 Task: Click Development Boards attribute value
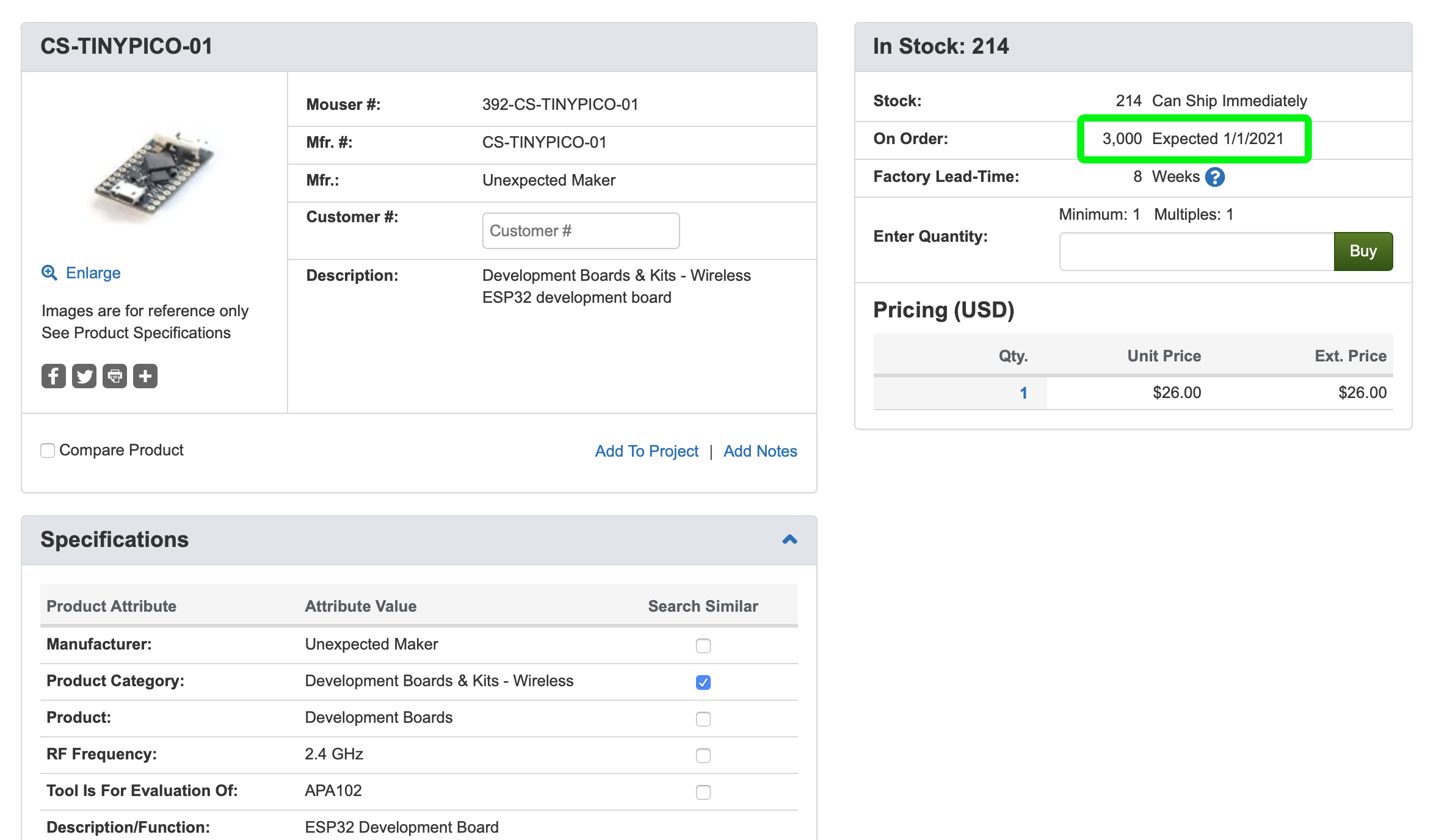coord(379,717)
